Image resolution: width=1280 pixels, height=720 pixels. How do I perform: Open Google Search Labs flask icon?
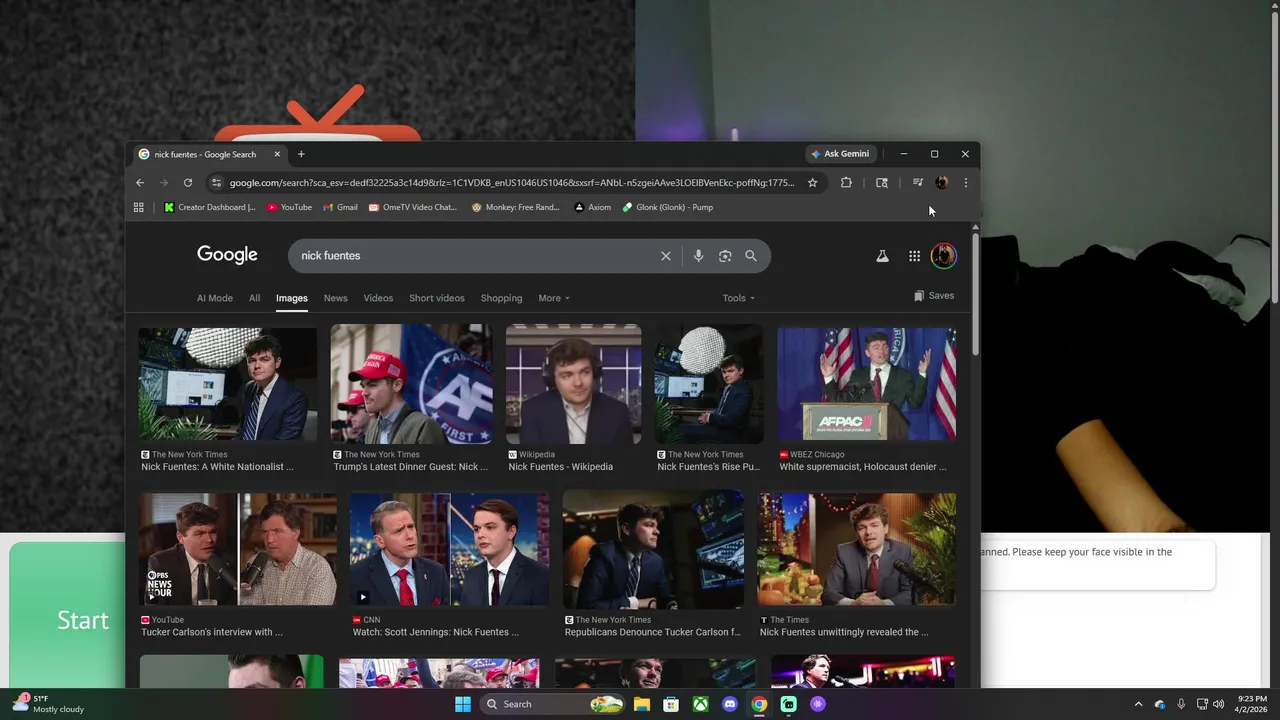pos(882,256)
